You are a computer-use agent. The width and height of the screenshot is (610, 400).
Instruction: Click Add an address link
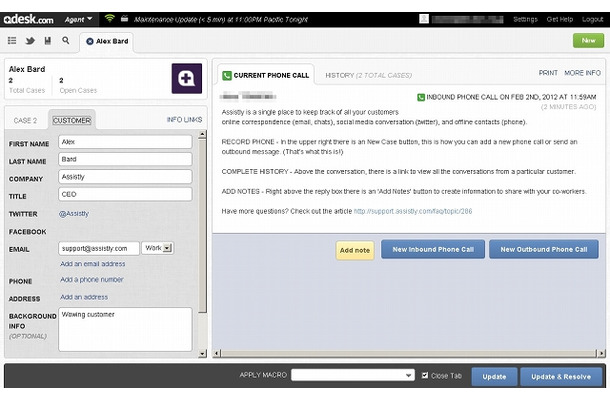pos(84,297)
